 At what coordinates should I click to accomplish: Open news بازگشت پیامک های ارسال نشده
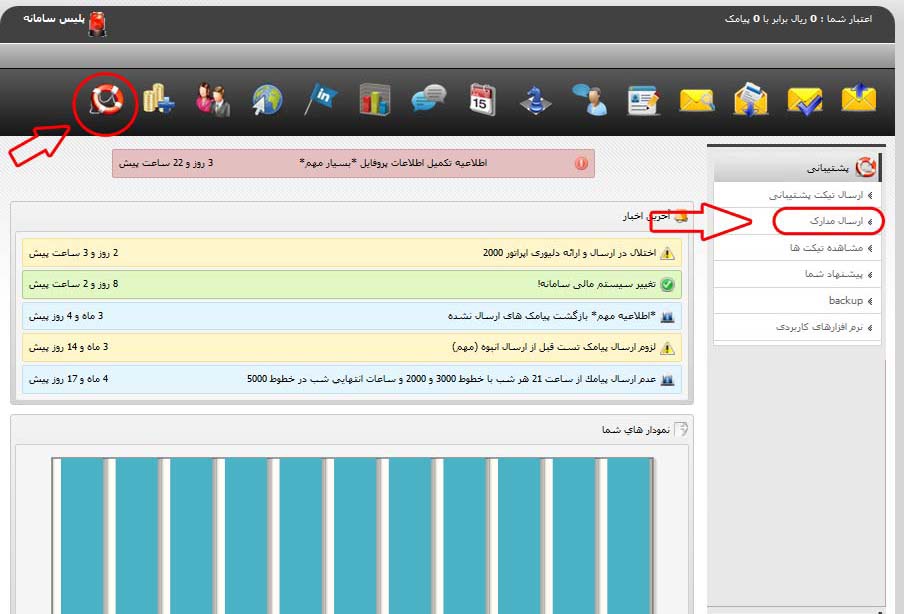coord(352,316)
